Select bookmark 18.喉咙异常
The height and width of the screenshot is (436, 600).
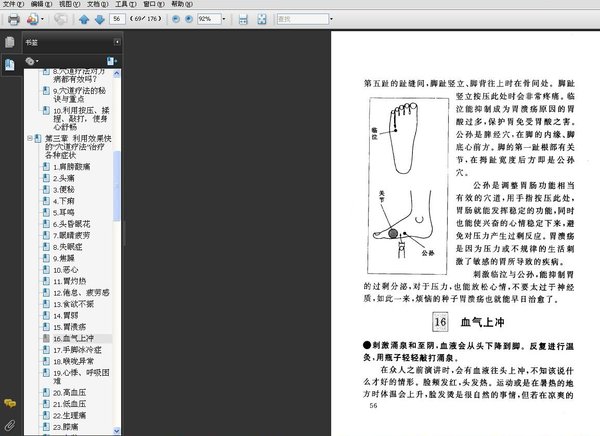73,361
